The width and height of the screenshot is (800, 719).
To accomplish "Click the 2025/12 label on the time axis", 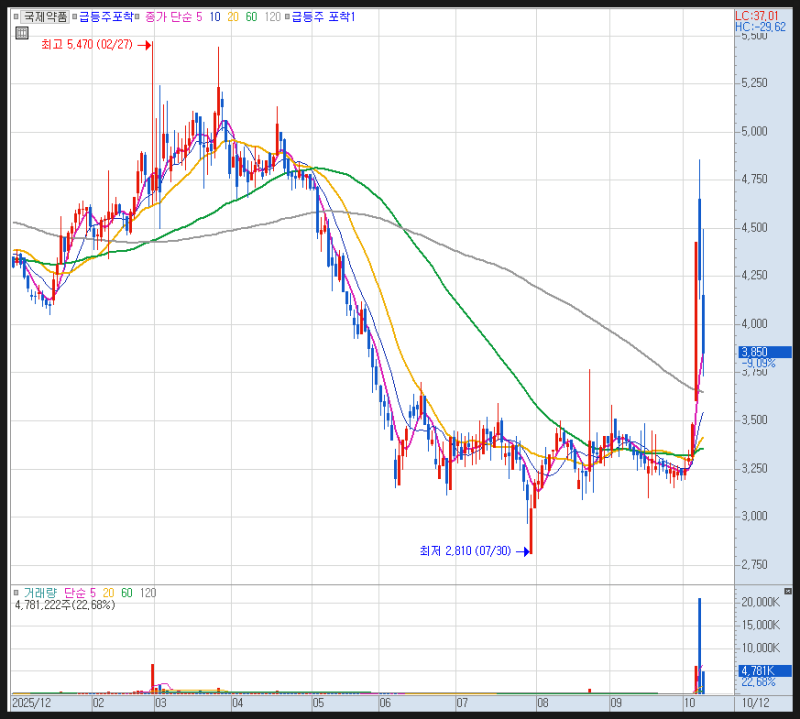I will [x=32, y=703].
